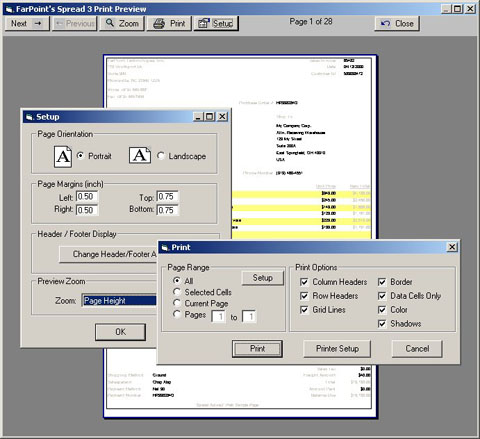Click the Print dialog title bar icon
The image size is (480, 439).
point(165,248)
